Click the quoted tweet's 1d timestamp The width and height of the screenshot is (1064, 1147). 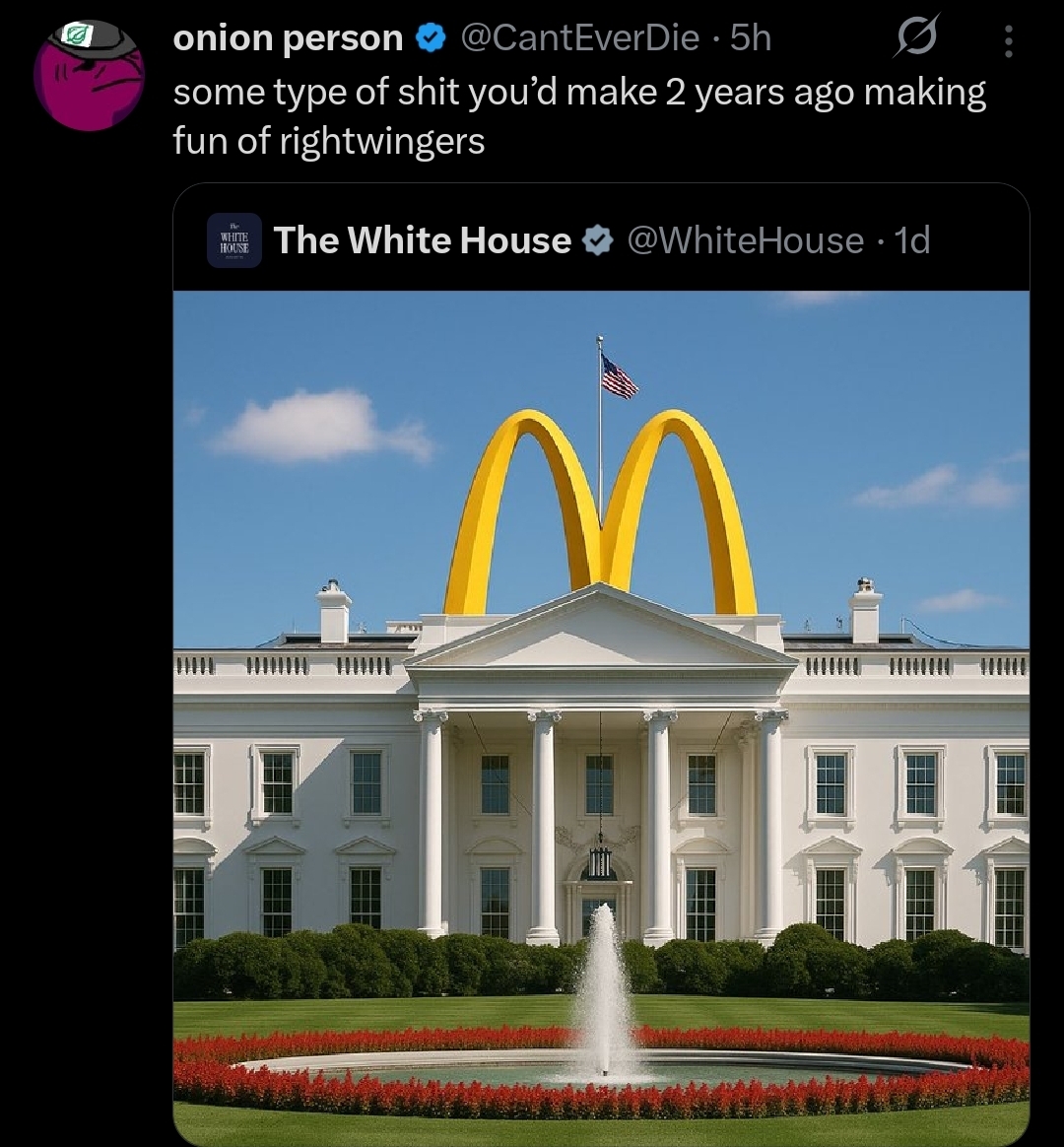tap(912, 240)
